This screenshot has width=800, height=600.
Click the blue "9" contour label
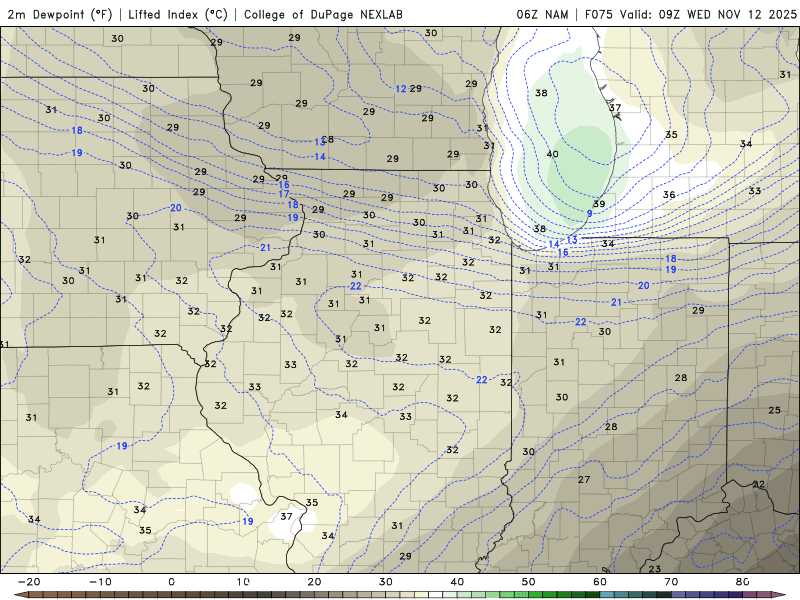point(589,213)
